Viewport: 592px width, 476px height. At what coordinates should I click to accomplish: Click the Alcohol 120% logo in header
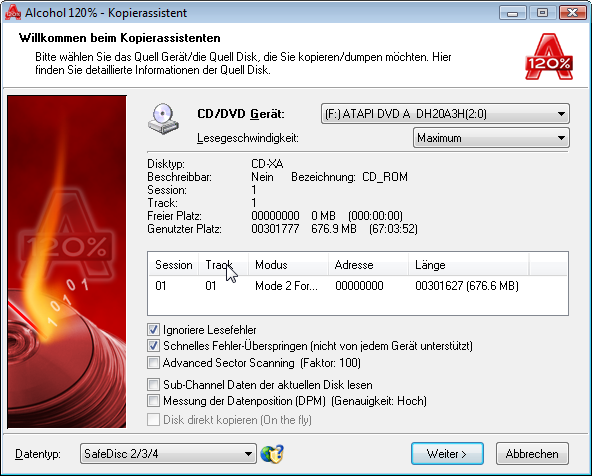[549, 57]
